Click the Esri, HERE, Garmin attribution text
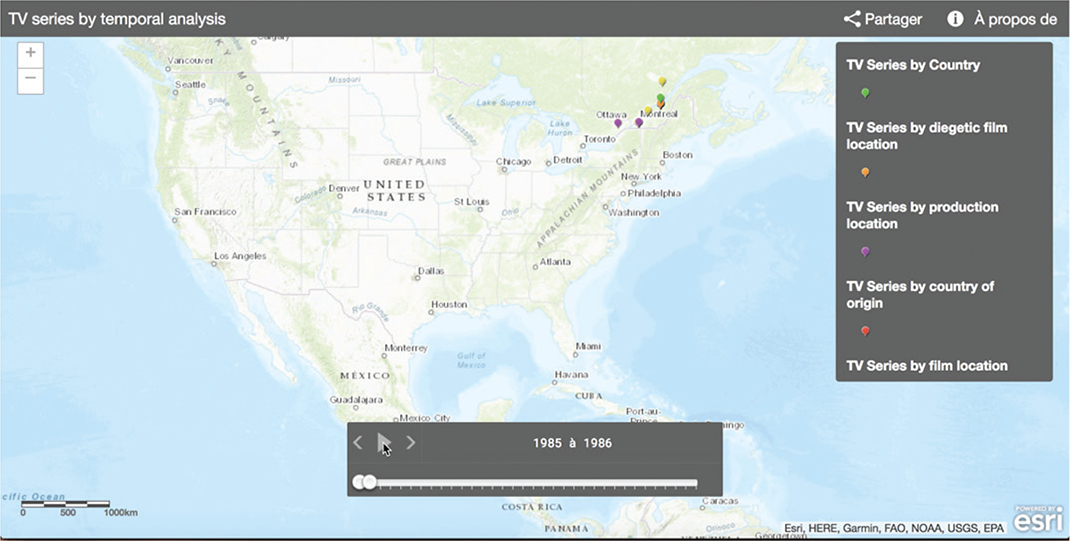1070x541 pixels. [x=894, y=528]
